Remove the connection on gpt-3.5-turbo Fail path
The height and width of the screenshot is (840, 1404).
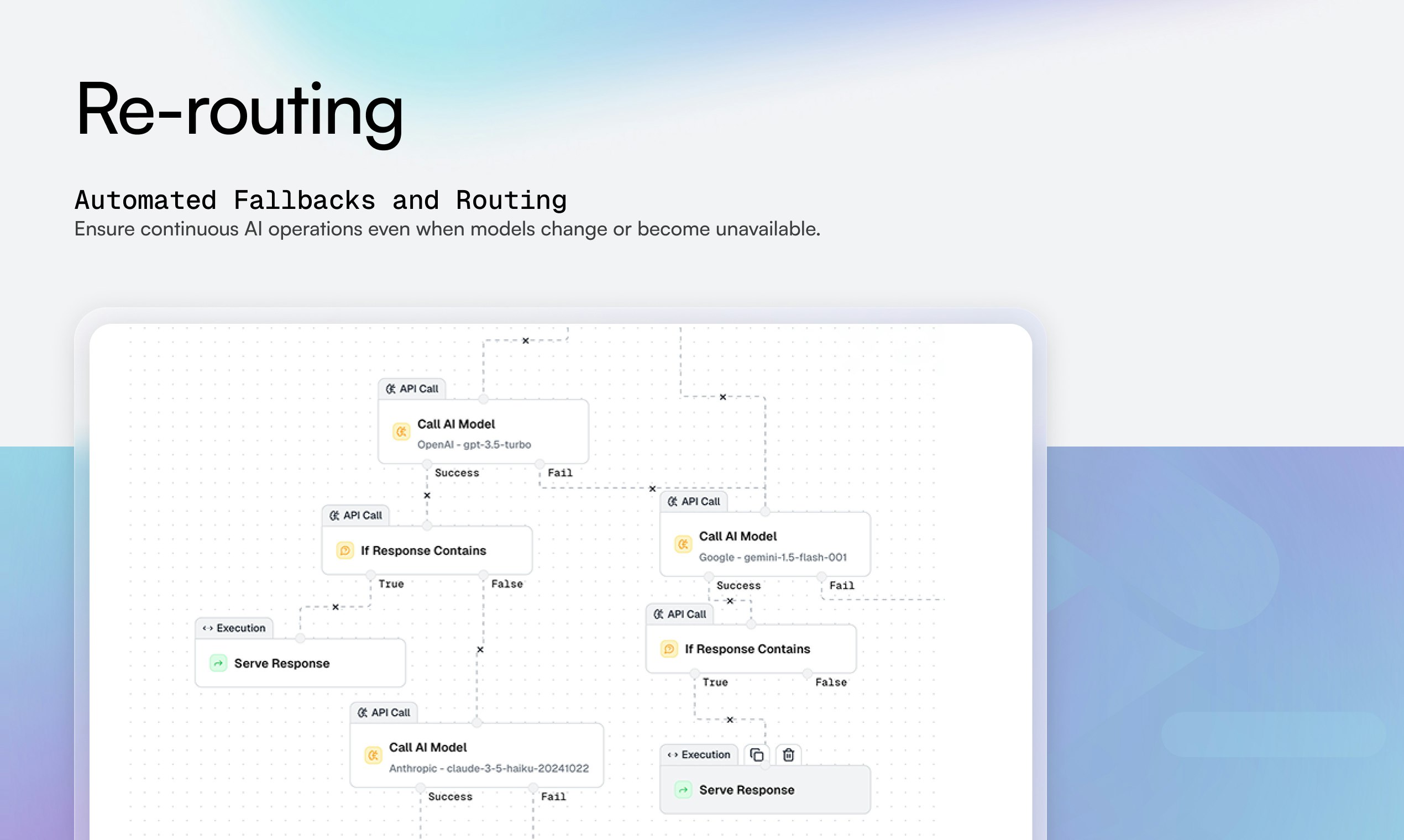(652, 489)
